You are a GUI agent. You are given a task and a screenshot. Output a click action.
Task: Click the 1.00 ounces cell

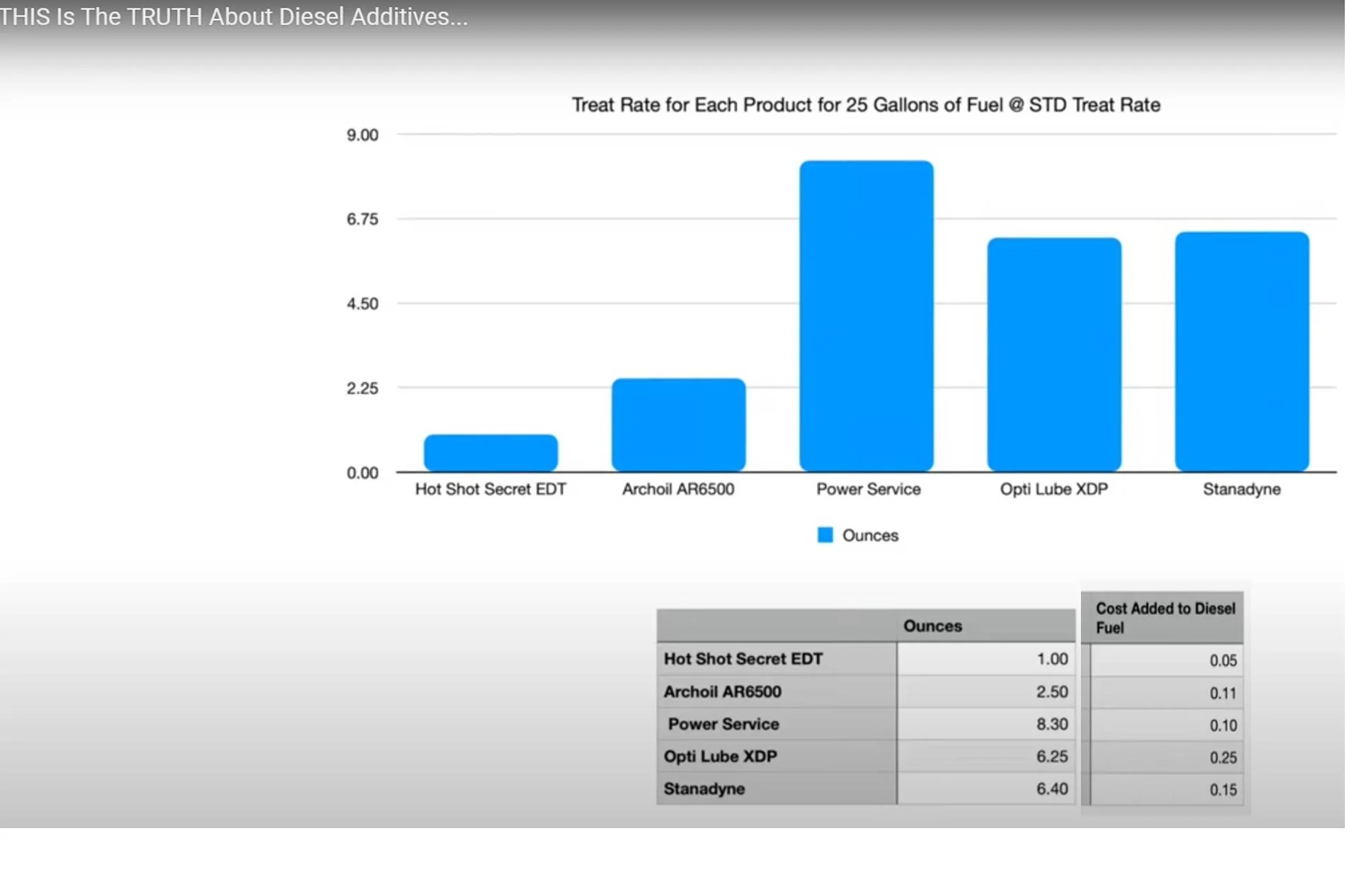coord(986,659)
